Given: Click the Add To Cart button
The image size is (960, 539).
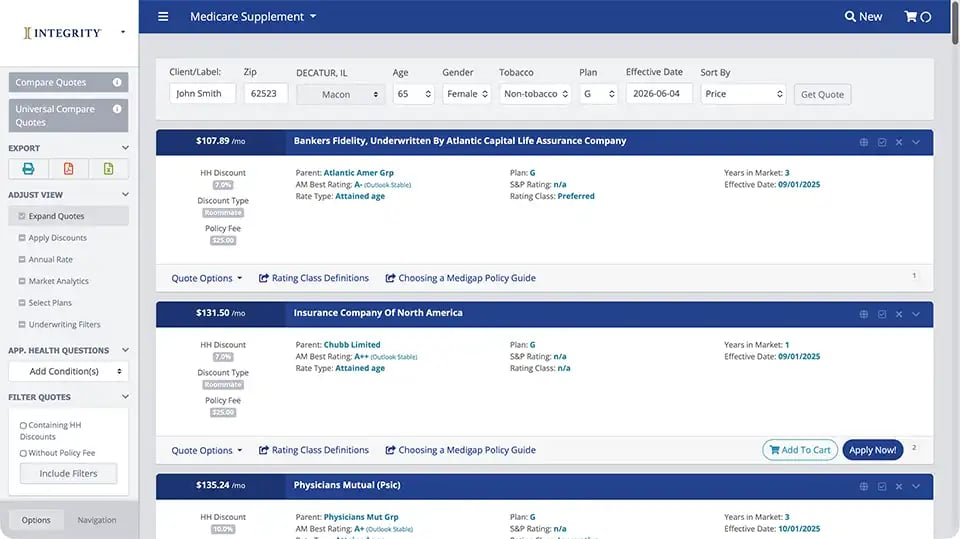Looking at the screenshot, I should tap(800, 450).
